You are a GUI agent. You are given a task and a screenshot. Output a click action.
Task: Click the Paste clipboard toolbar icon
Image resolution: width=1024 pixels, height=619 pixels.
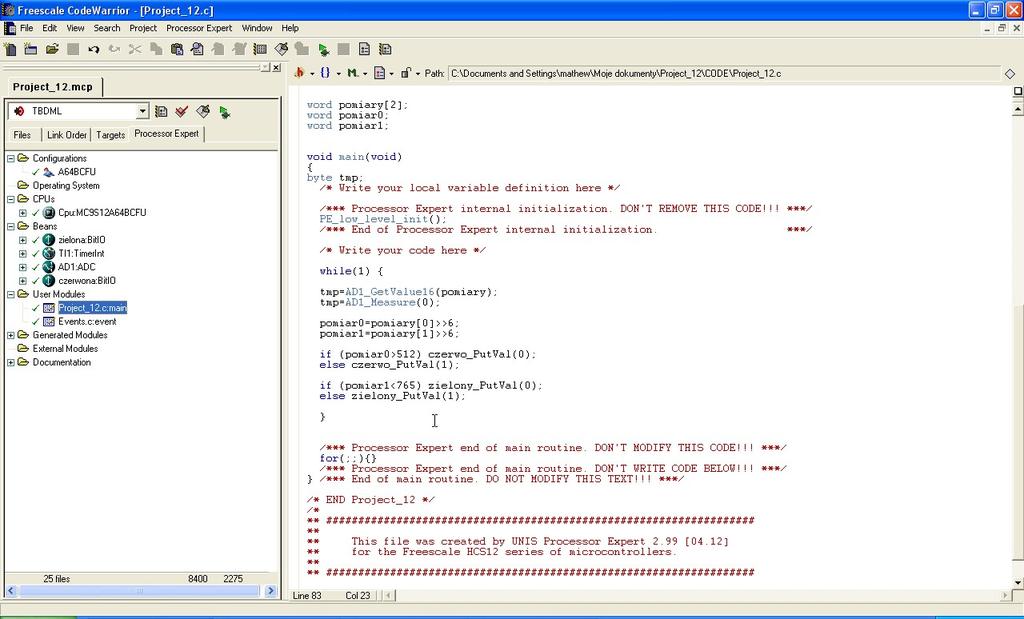coord(176,49)
